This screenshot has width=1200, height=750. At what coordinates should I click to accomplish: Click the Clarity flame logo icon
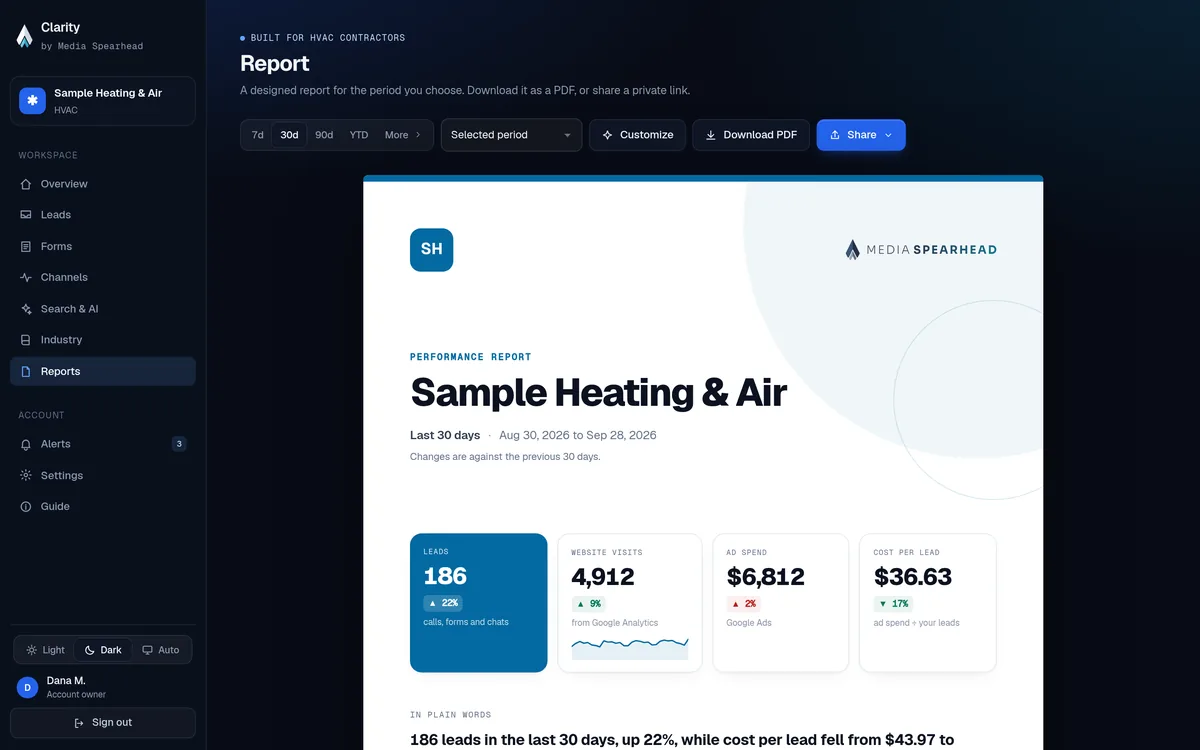coord(25,36)
